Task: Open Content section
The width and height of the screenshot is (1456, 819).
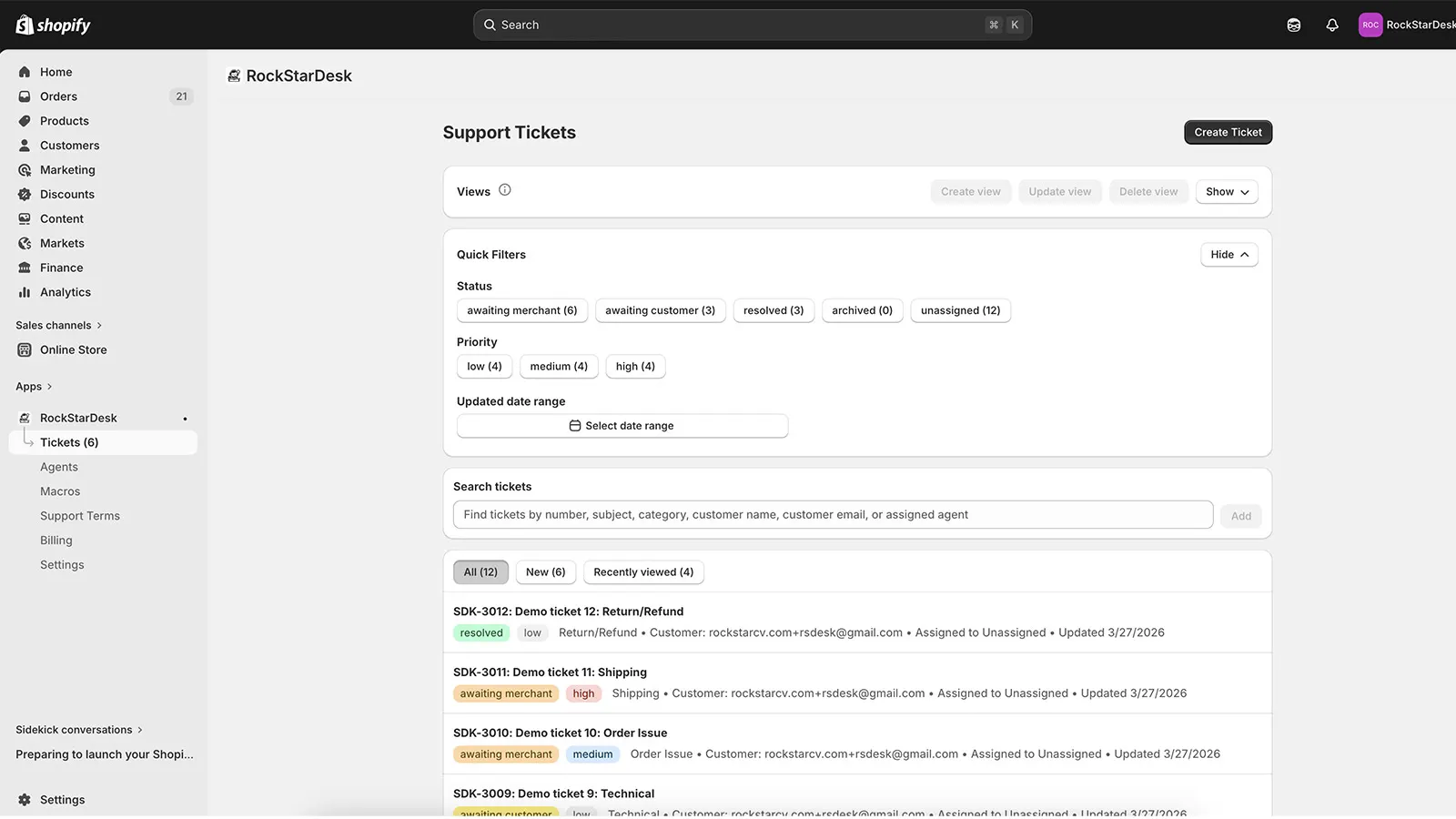Action: click(x=62, y=219)
